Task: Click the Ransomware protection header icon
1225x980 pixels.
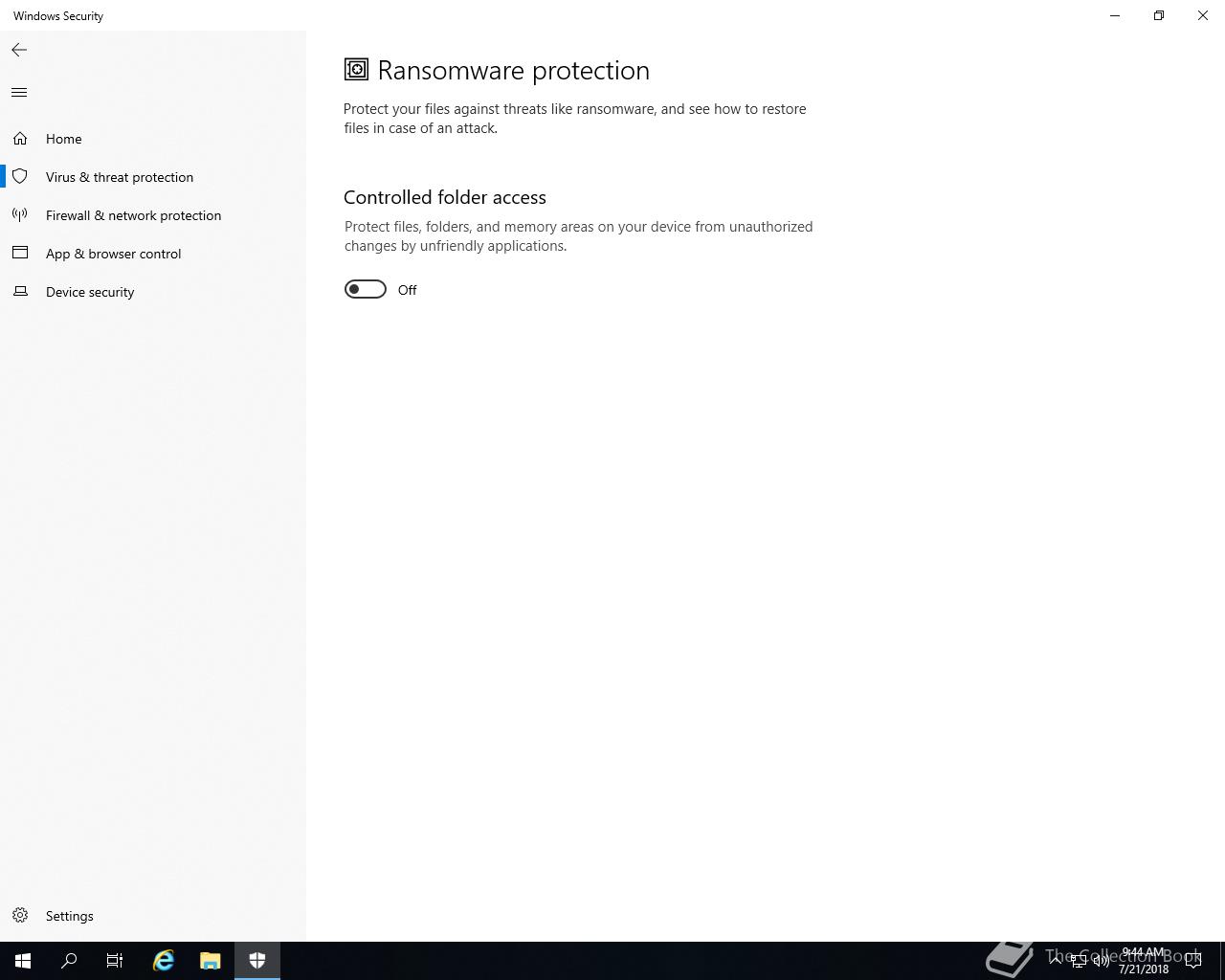Action: click(x=356, y=69)
